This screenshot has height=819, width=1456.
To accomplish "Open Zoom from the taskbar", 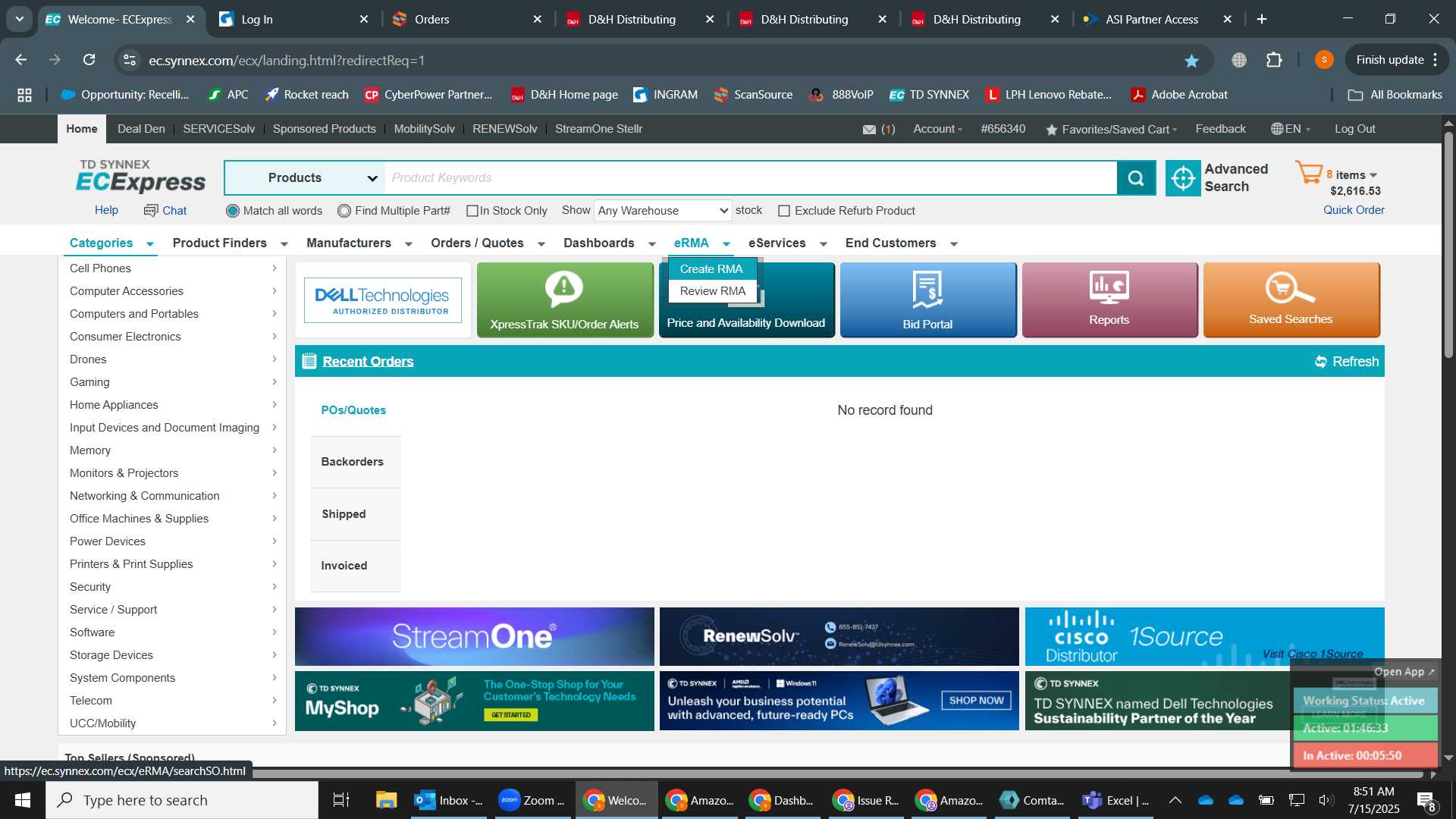I will click(531, 800).
